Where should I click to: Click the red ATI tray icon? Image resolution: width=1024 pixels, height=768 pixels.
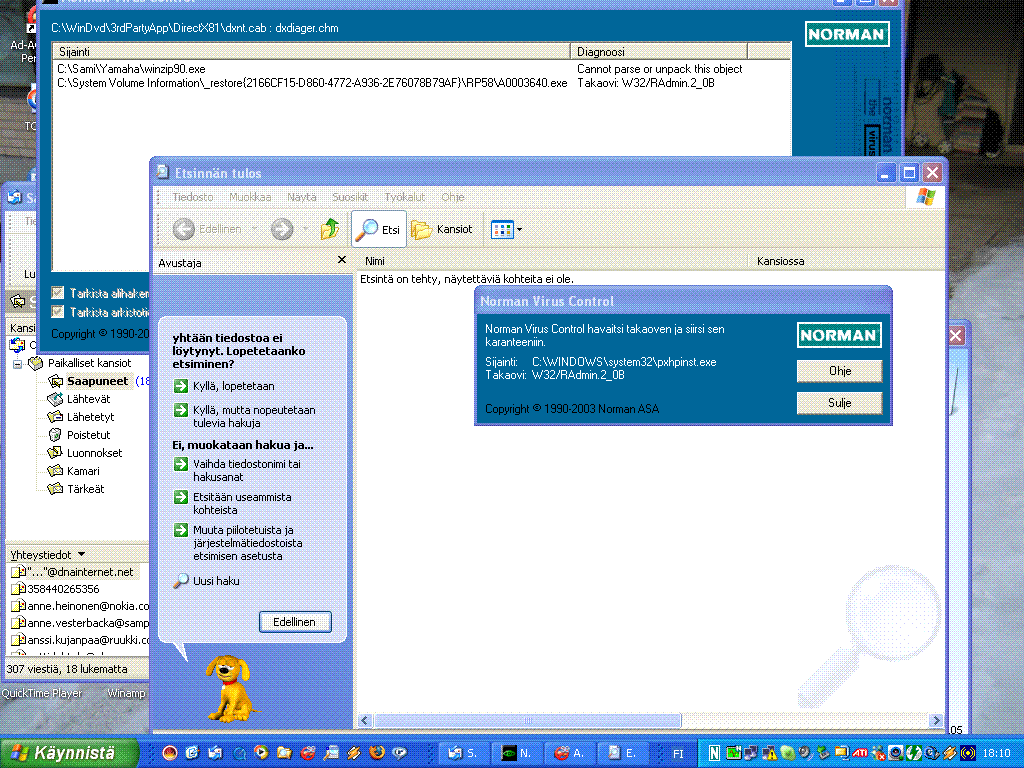(x=858, y=753)
